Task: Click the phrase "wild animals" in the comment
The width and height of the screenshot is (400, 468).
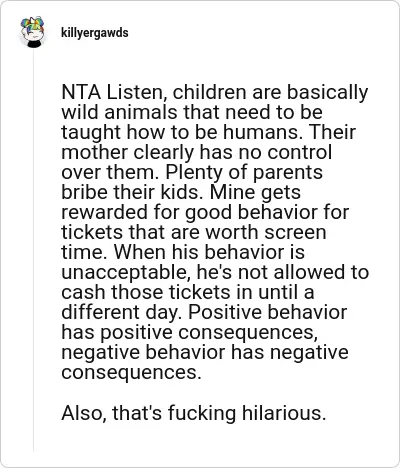Action: [119, 112]
